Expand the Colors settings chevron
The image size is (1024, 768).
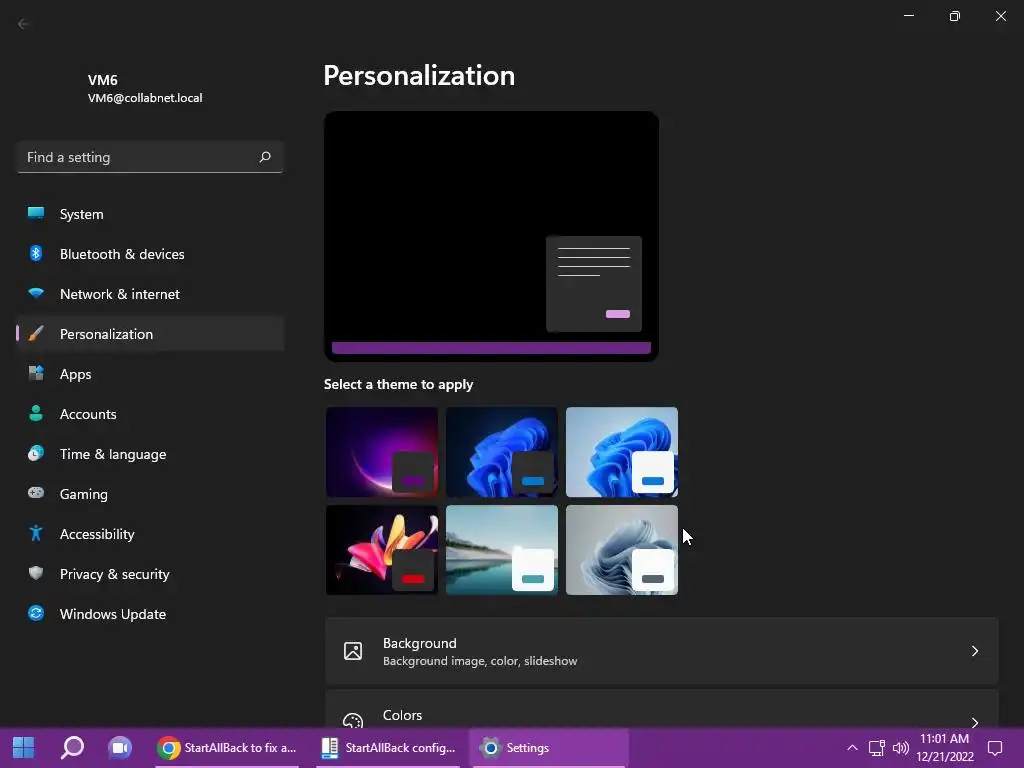pyautogui.click(x=974, y=722)
